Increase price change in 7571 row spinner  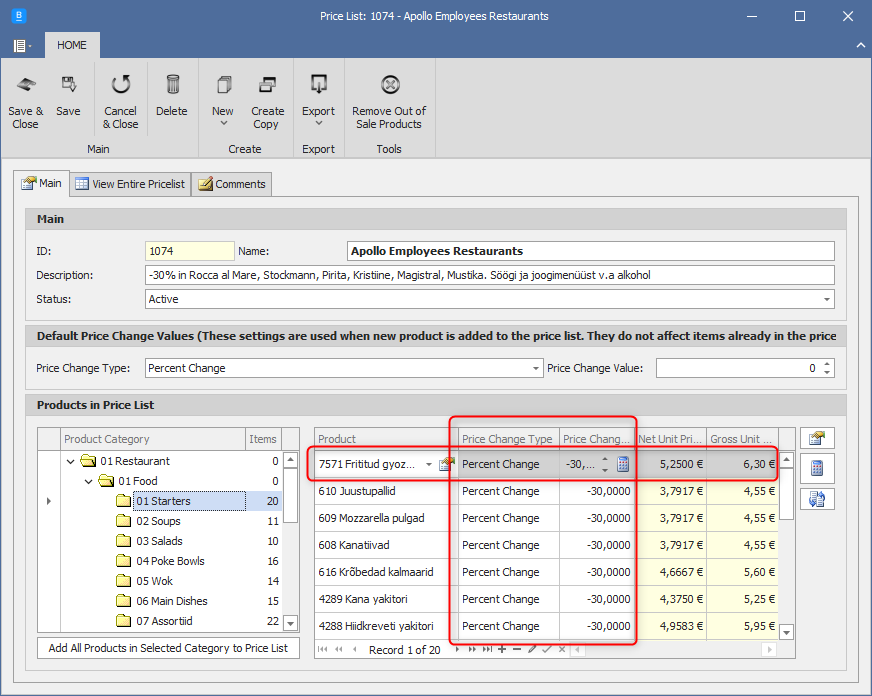coord(605,460)
